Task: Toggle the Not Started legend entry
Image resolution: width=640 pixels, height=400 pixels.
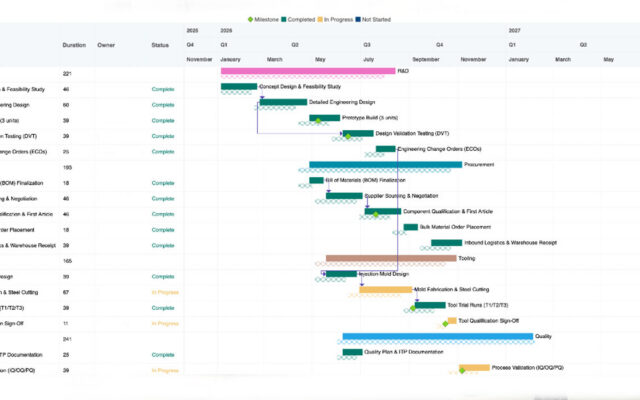Action: tap(373, 20)
